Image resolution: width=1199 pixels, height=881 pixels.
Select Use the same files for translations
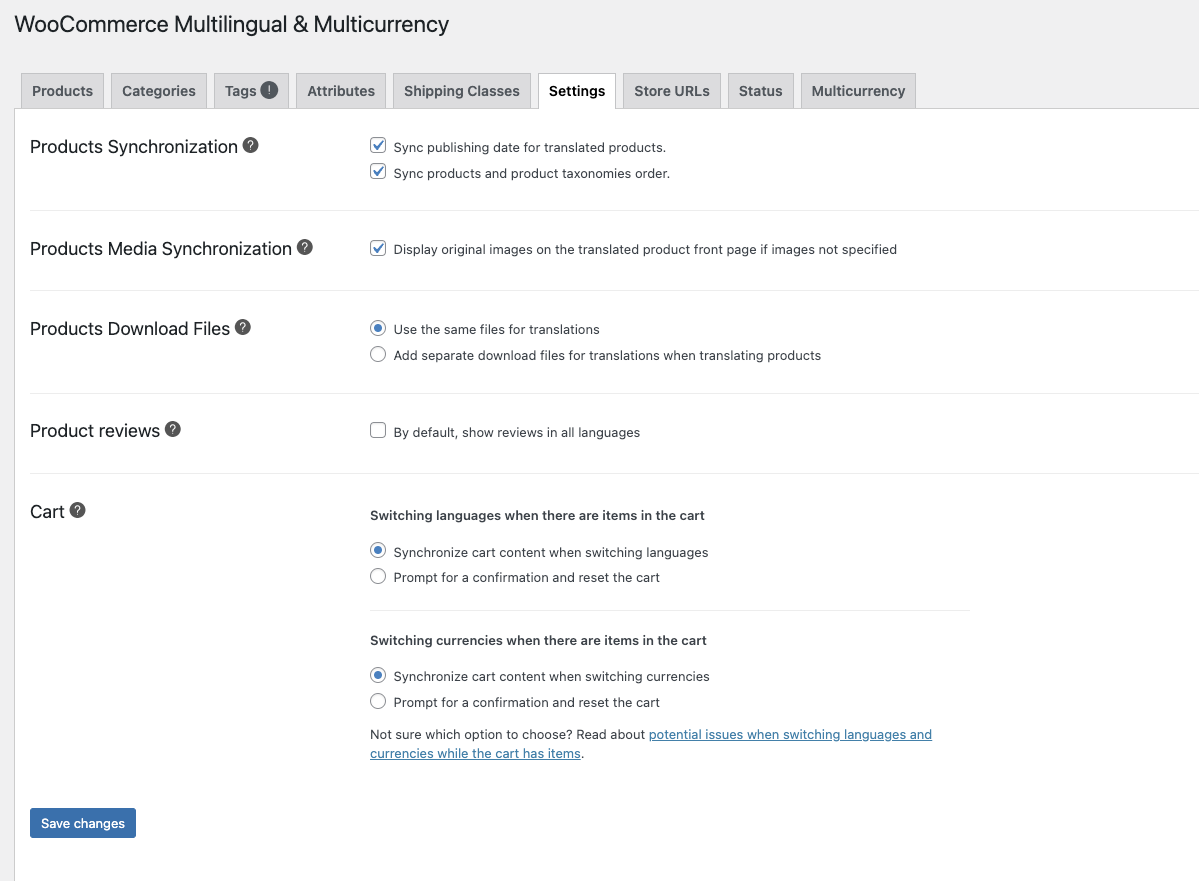(x=378, y=328)
